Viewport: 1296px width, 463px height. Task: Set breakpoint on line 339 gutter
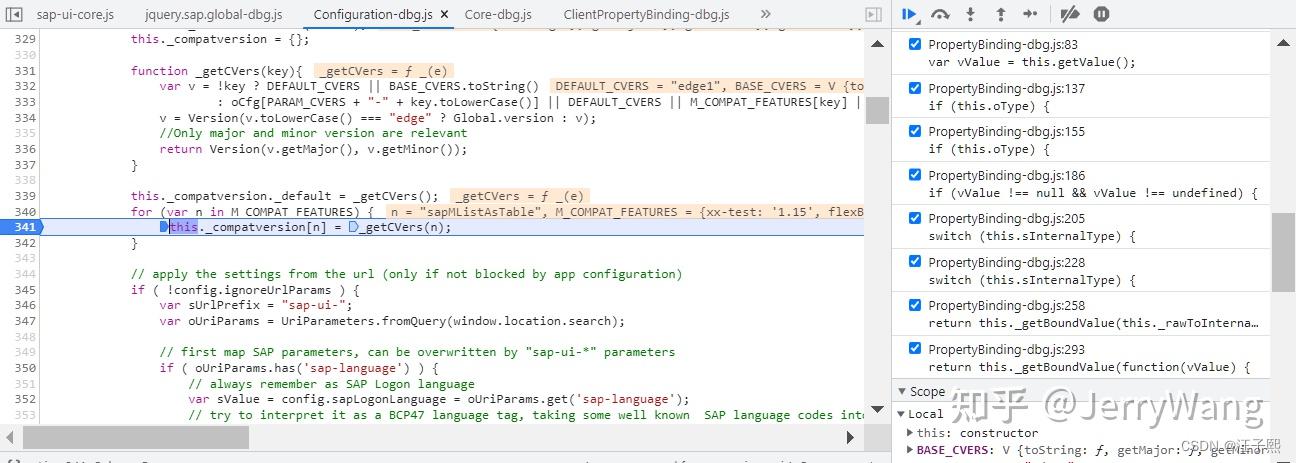coord(25,196)
